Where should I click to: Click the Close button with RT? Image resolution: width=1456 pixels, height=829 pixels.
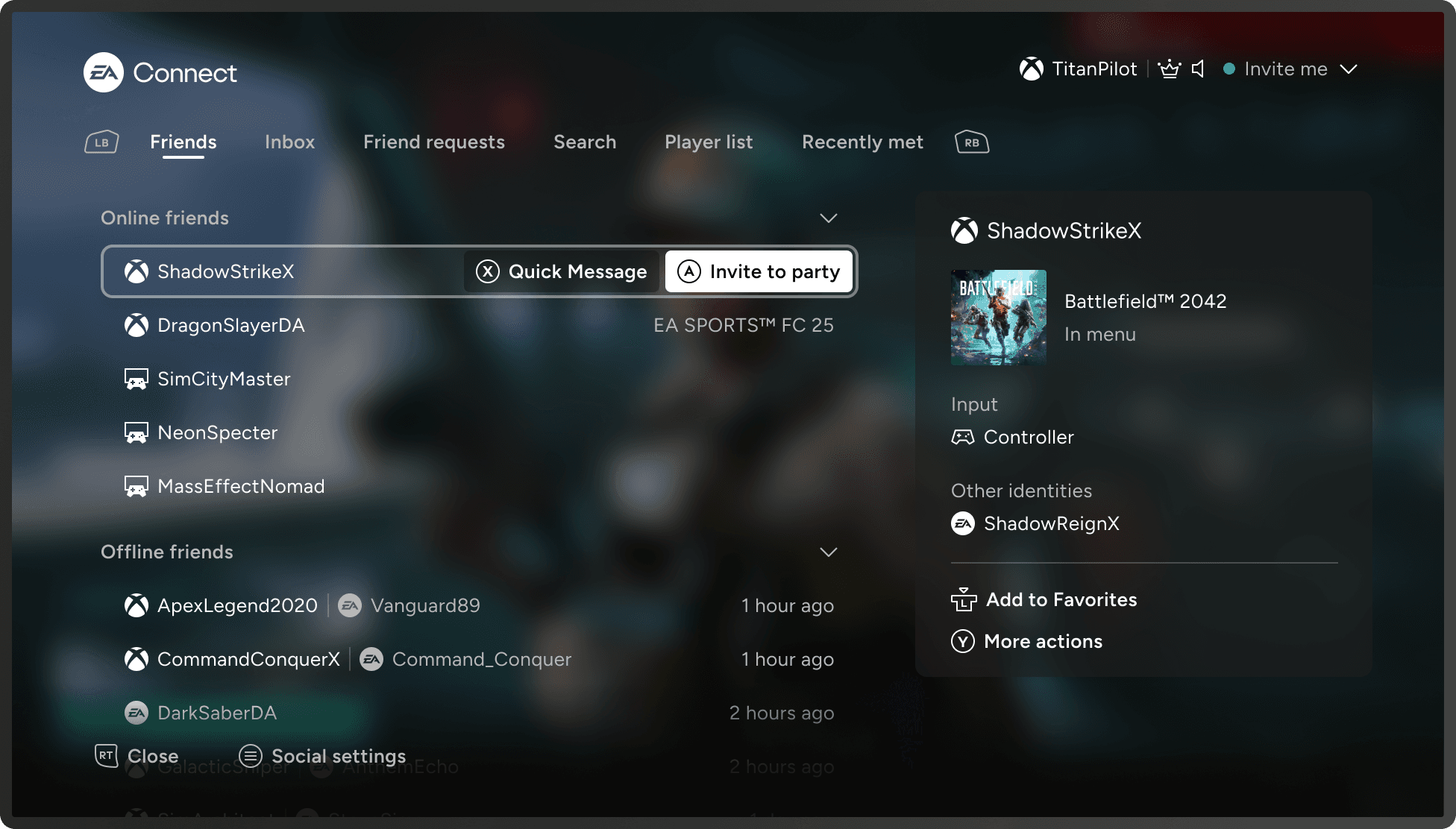tap(137, 756)
